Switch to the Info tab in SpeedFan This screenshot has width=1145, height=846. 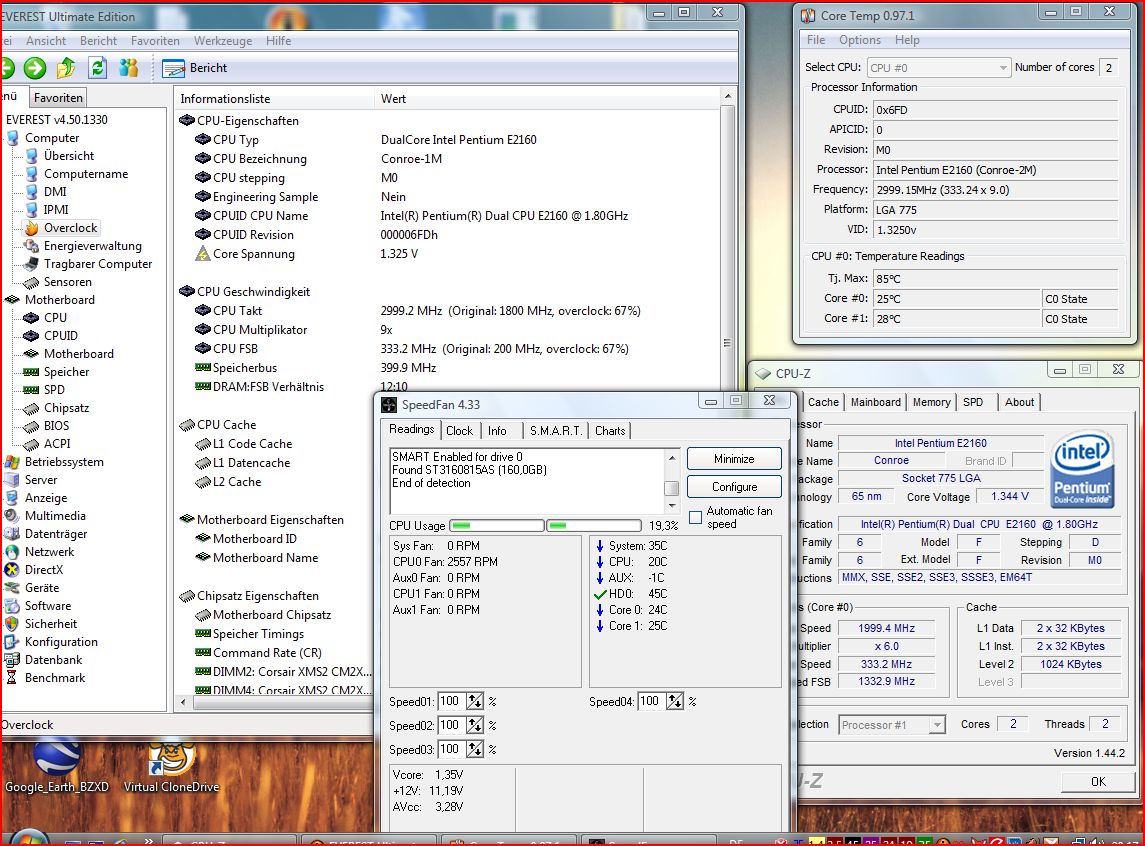pyautogui.click(x=497, y=431)
